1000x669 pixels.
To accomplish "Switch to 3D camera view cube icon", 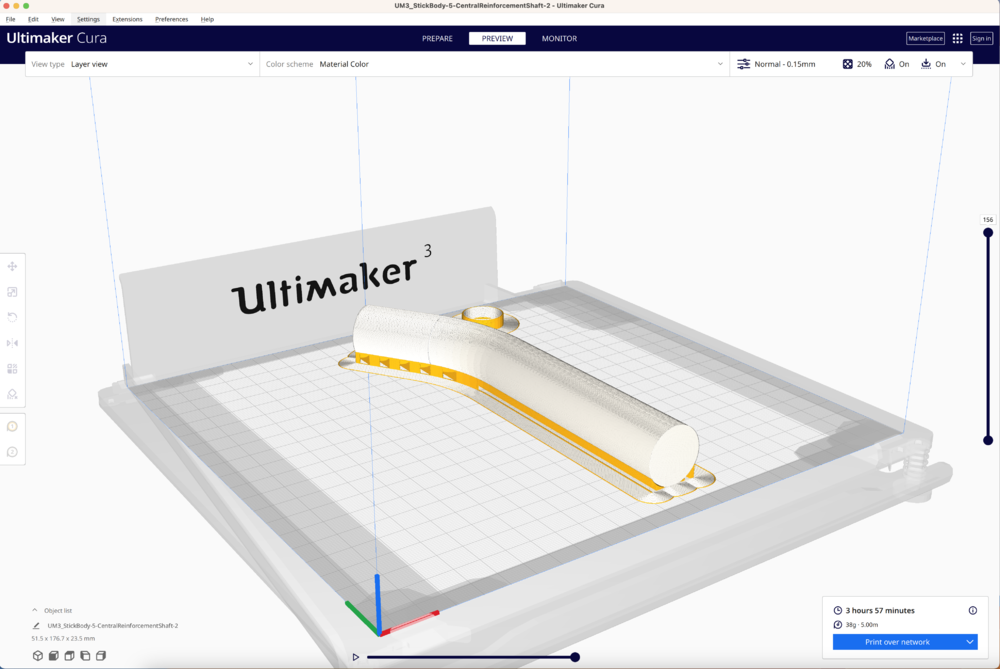I will click(38, 656).
